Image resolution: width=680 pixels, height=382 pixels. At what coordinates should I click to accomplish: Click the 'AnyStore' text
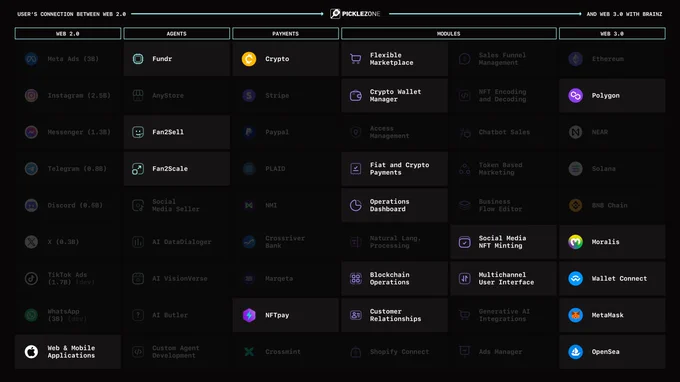(x=168, y=95)
